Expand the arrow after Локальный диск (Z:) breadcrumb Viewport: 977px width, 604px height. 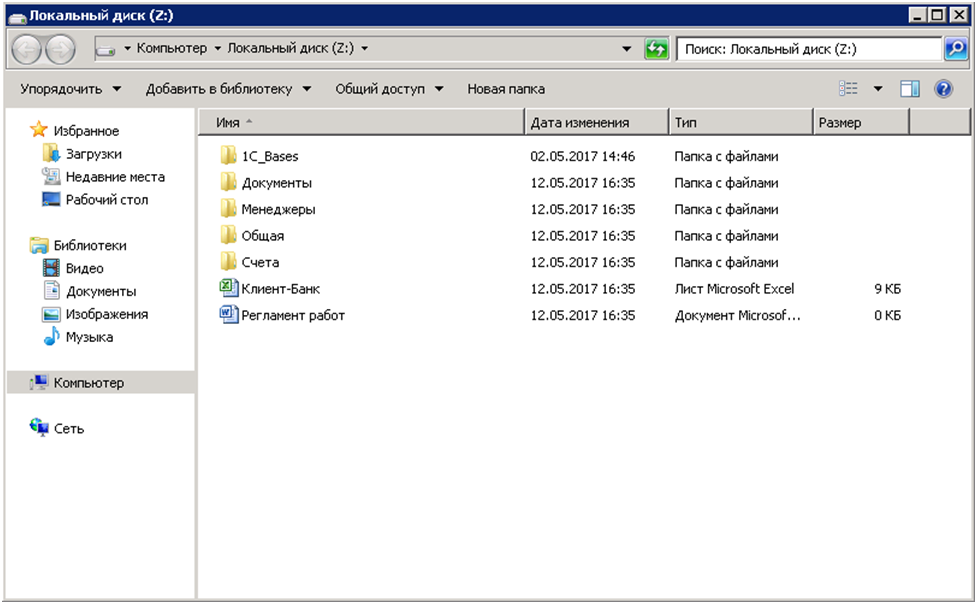pyautogui.click(x=365, y=49)
